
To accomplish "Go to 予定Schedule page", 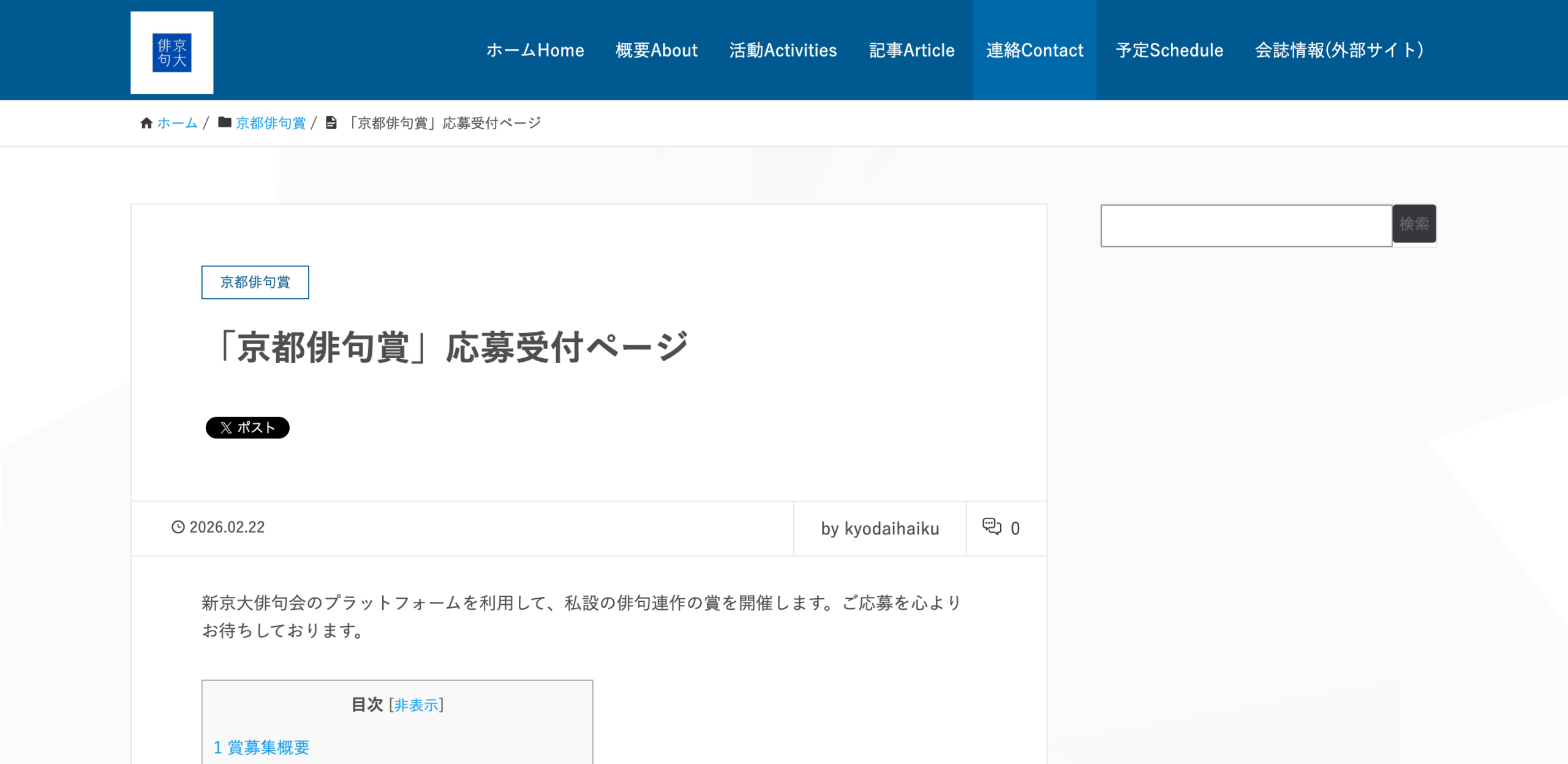I will 1169,50.
